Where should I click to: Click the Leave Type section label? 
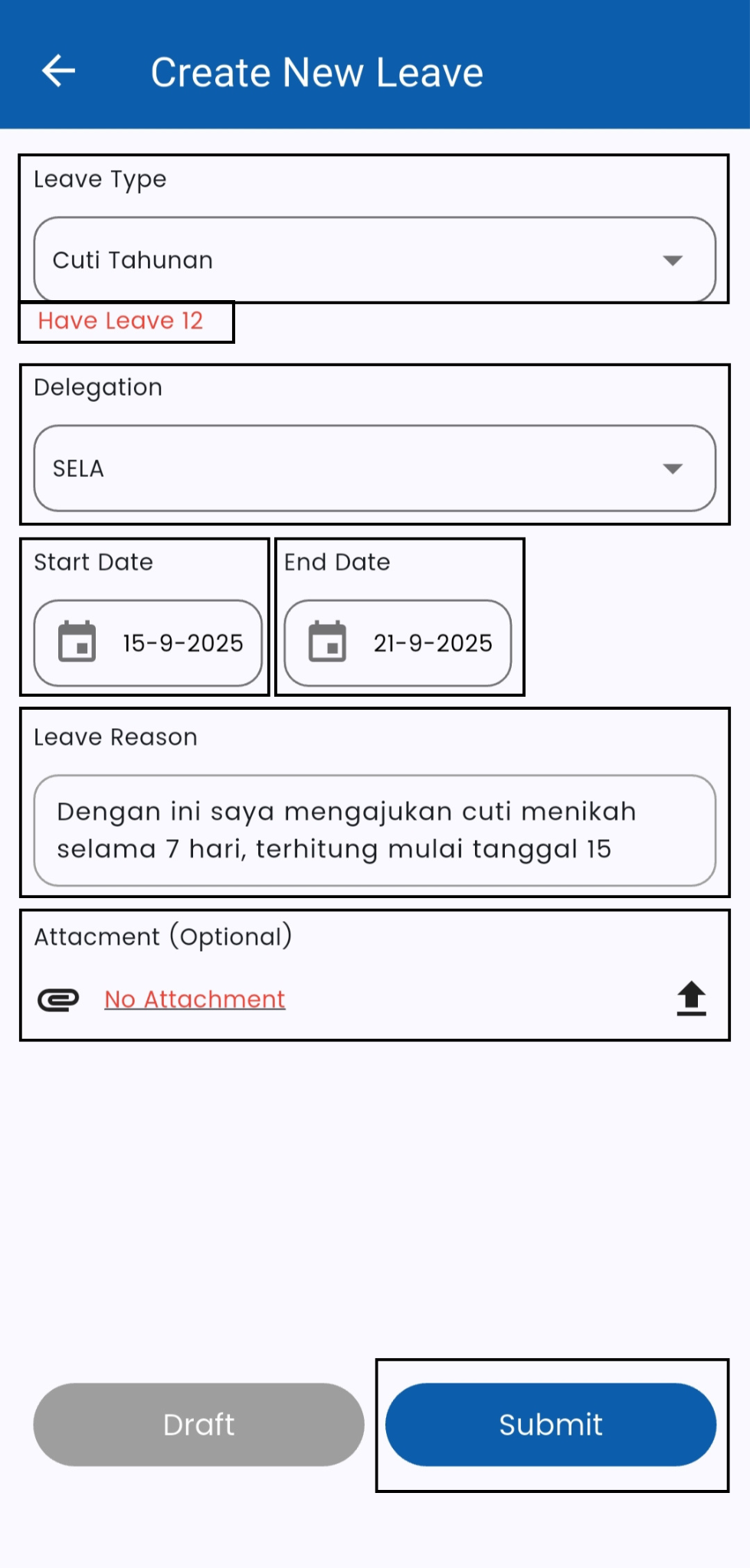pyautogui.click(x=100, y=179)
